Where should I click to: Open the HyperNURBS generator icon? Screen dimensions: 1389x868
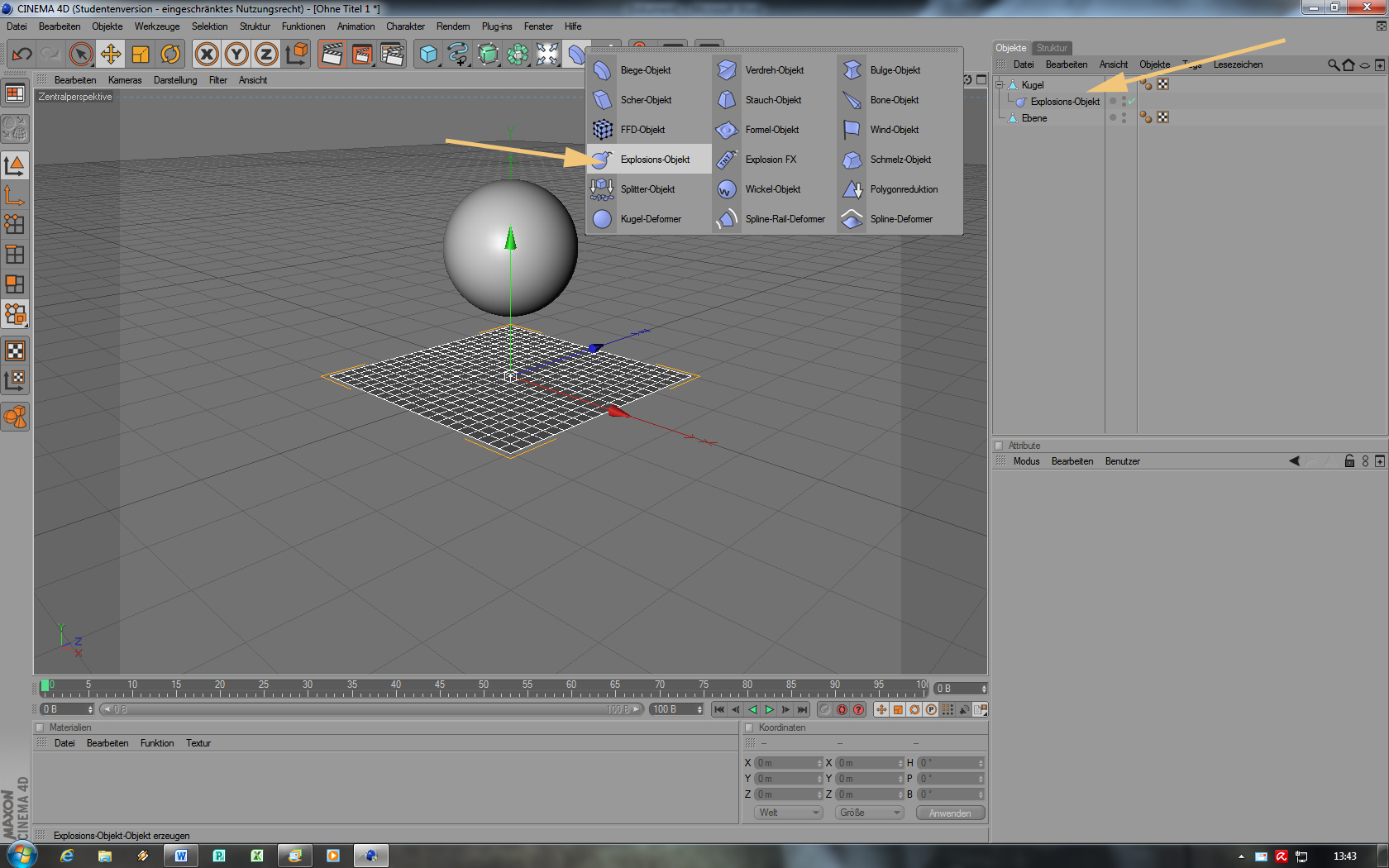tap(488, 55)
